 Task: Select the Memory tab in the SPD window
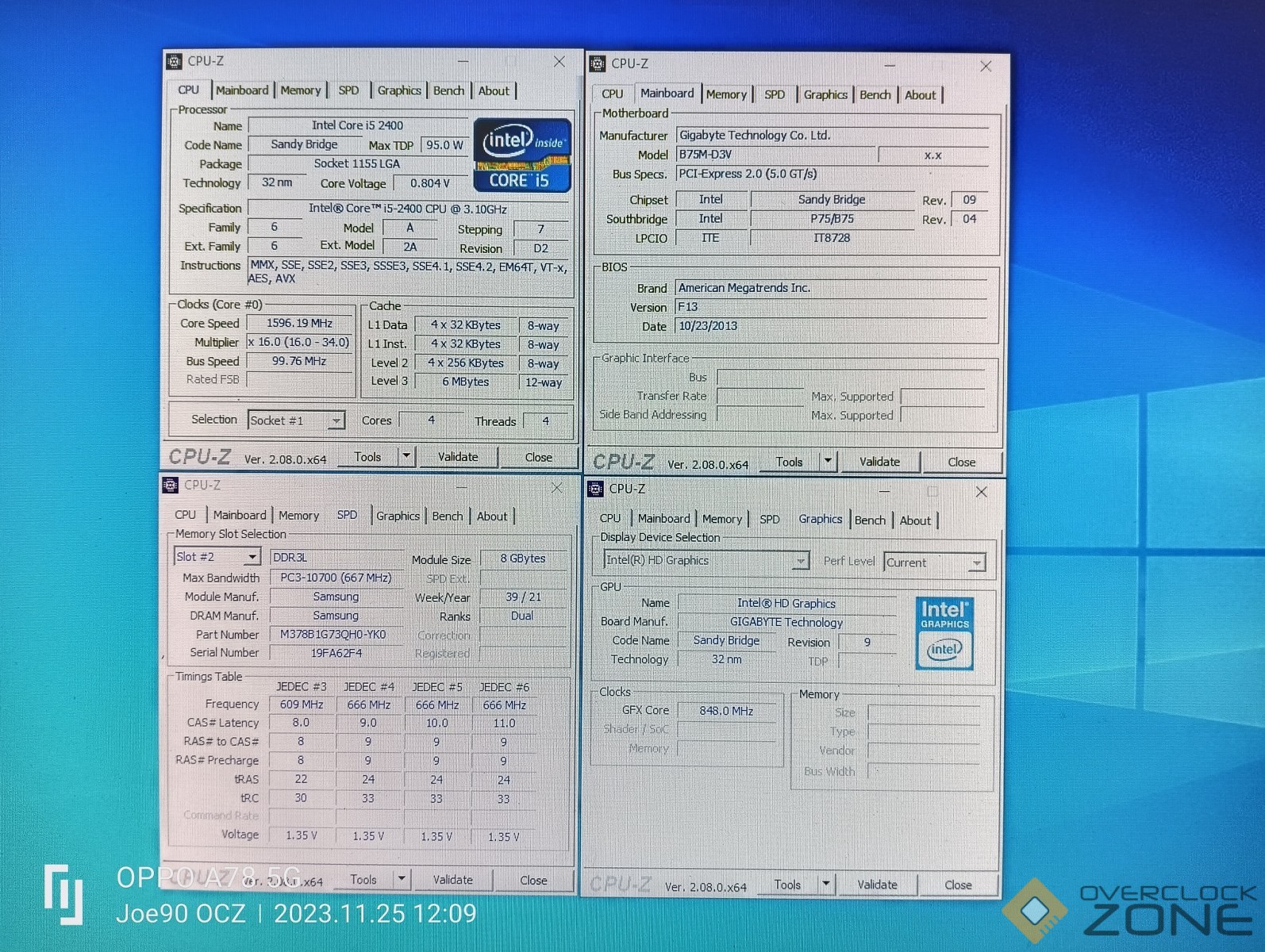(299, 516)
